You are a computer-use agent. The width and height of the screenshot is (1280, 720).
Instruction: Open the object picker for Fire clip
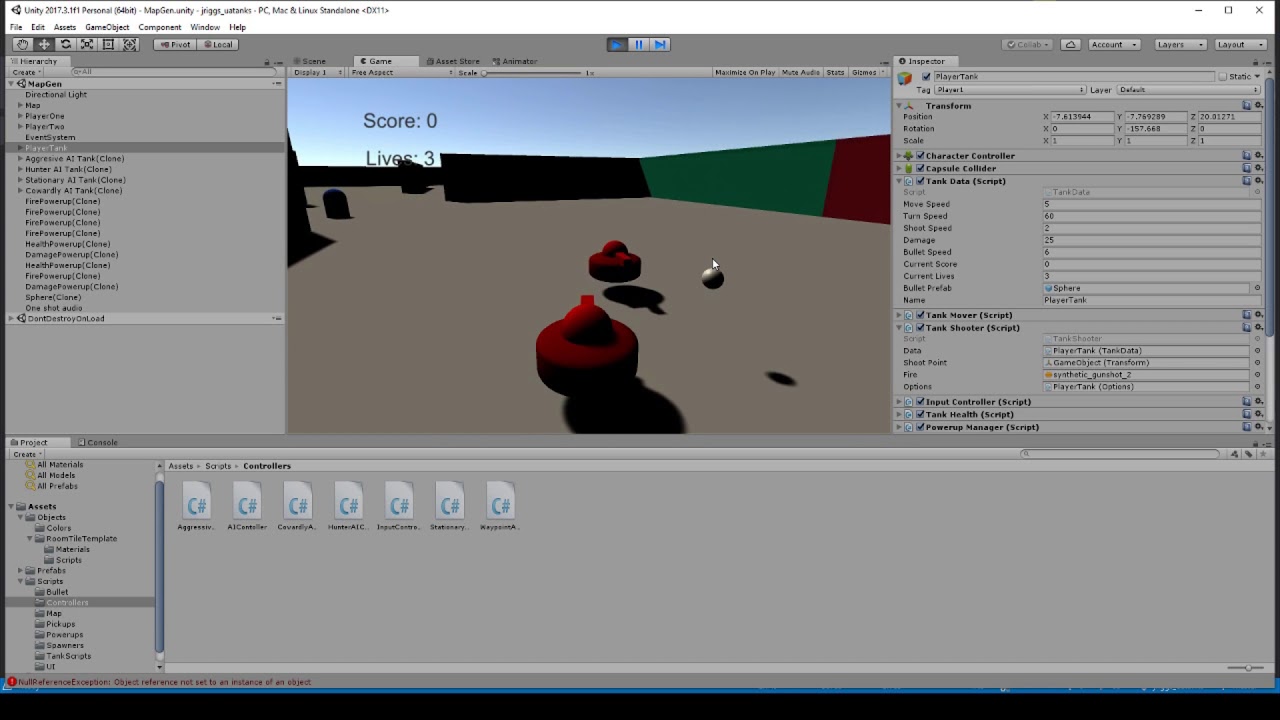click(1257, 375)
